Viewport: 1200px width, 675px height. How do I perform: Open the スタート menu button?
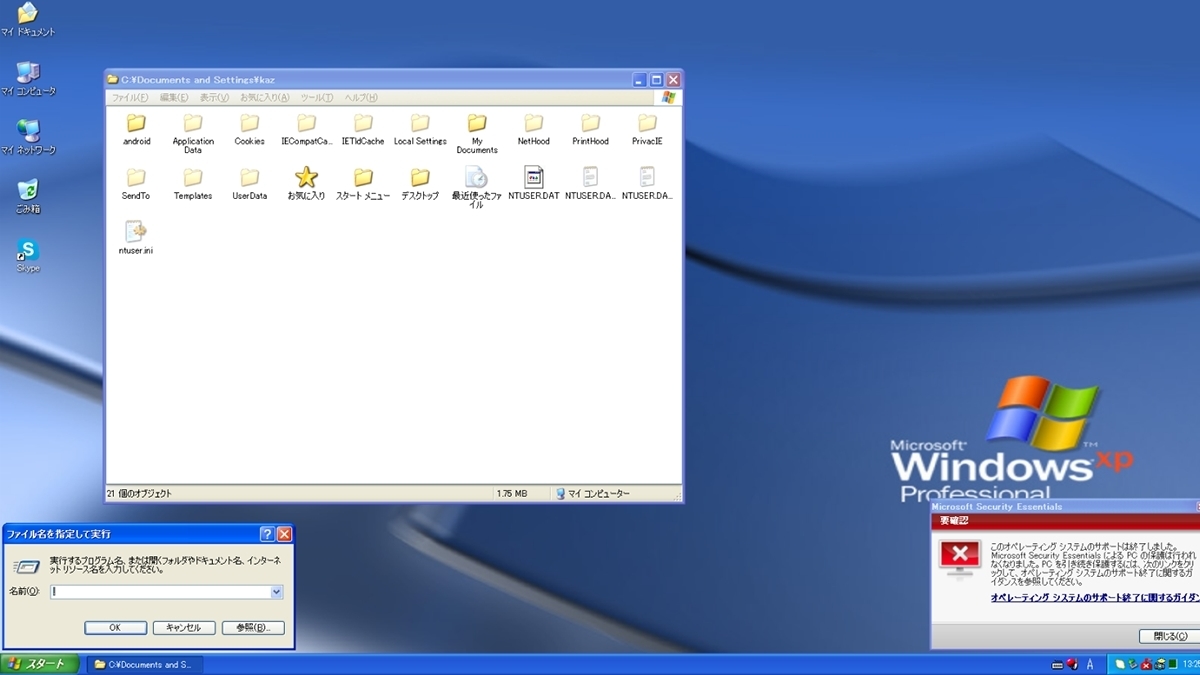(39, 664)
